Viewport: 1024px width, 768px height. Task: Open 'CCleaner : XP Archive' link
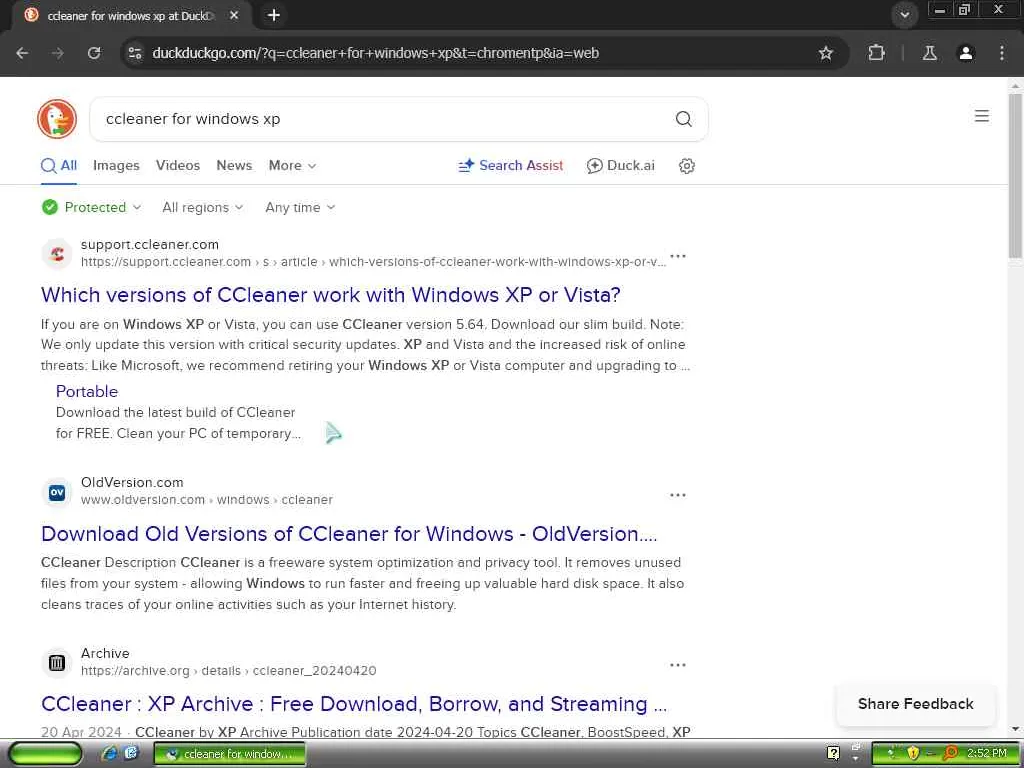coord(354,704)
